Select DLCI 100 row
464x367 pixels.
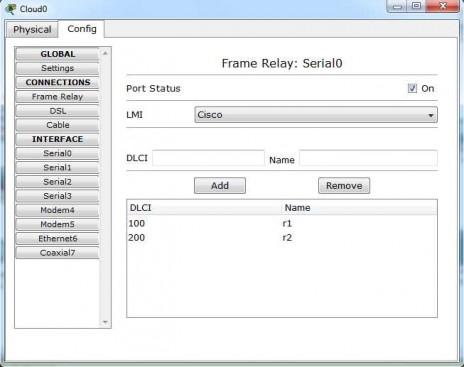click(282, 223)
